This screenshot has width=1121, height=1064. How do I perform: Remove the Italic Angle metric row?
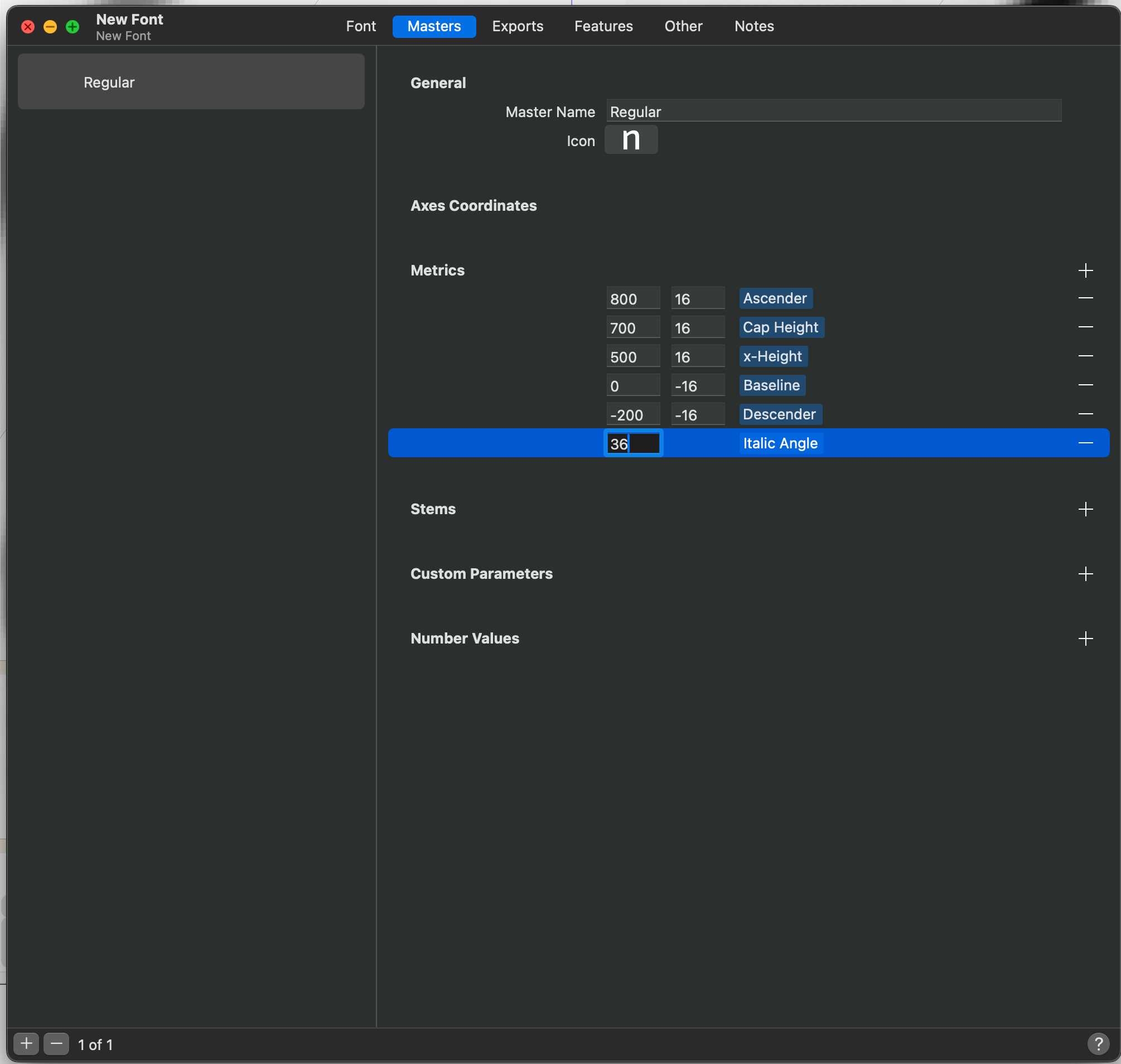(1085, 443)
